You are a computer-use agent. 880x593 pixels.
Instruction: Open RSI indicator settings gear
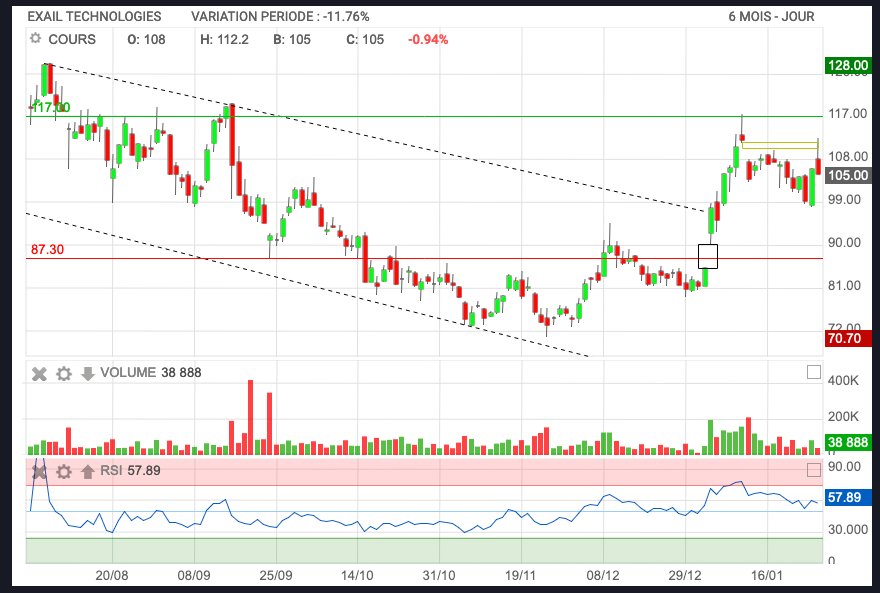[x=64, y=471]
